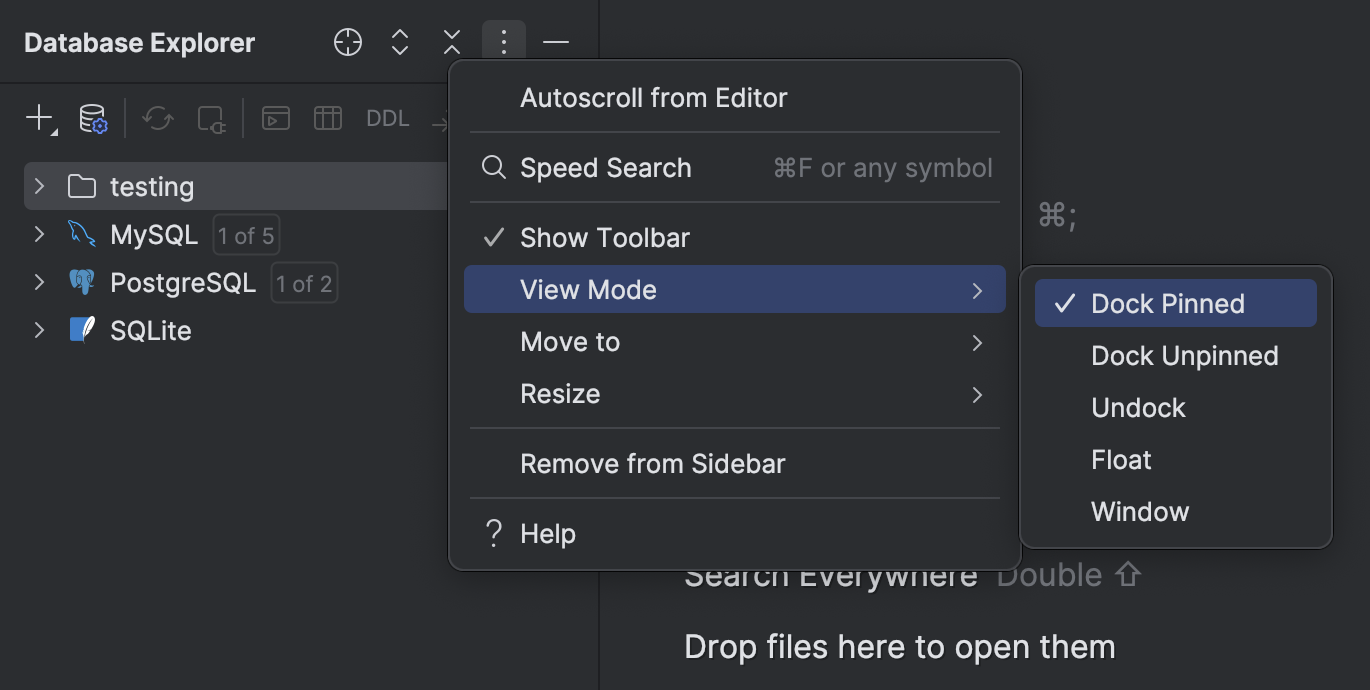Open the View Mode submenu
This screenshot has height=690, width=1370.
coord(588,289)
